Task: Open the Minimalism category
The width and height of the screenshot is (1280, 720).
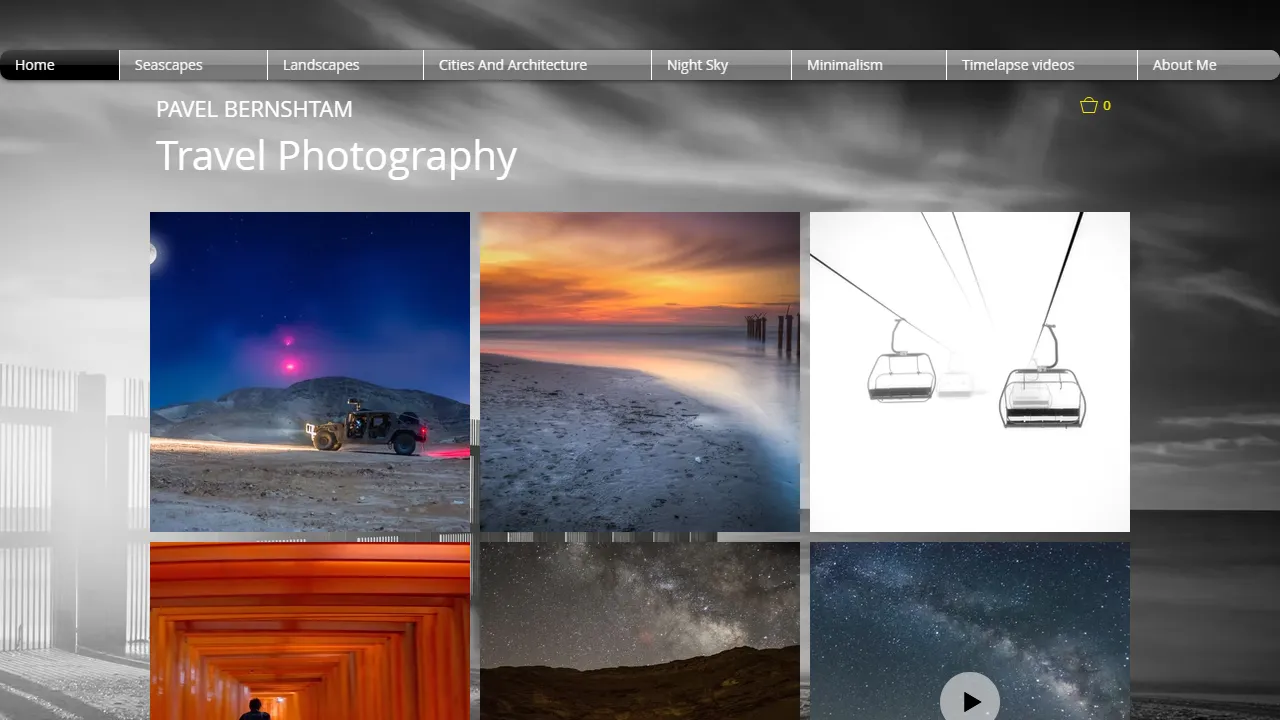Action: 844,65
